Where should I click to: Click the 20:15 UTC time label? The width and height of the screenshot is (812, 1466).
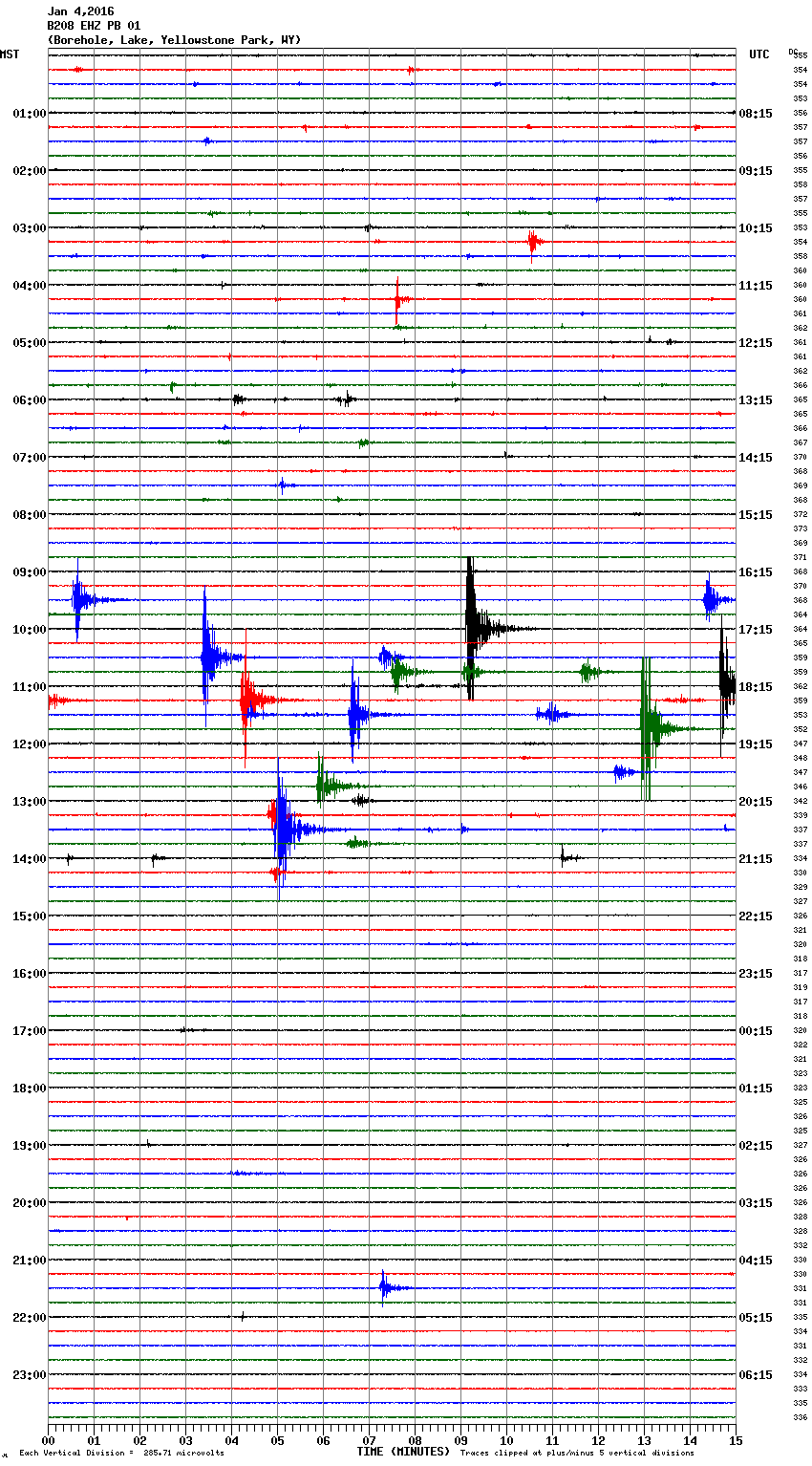(x=756, y=802)
